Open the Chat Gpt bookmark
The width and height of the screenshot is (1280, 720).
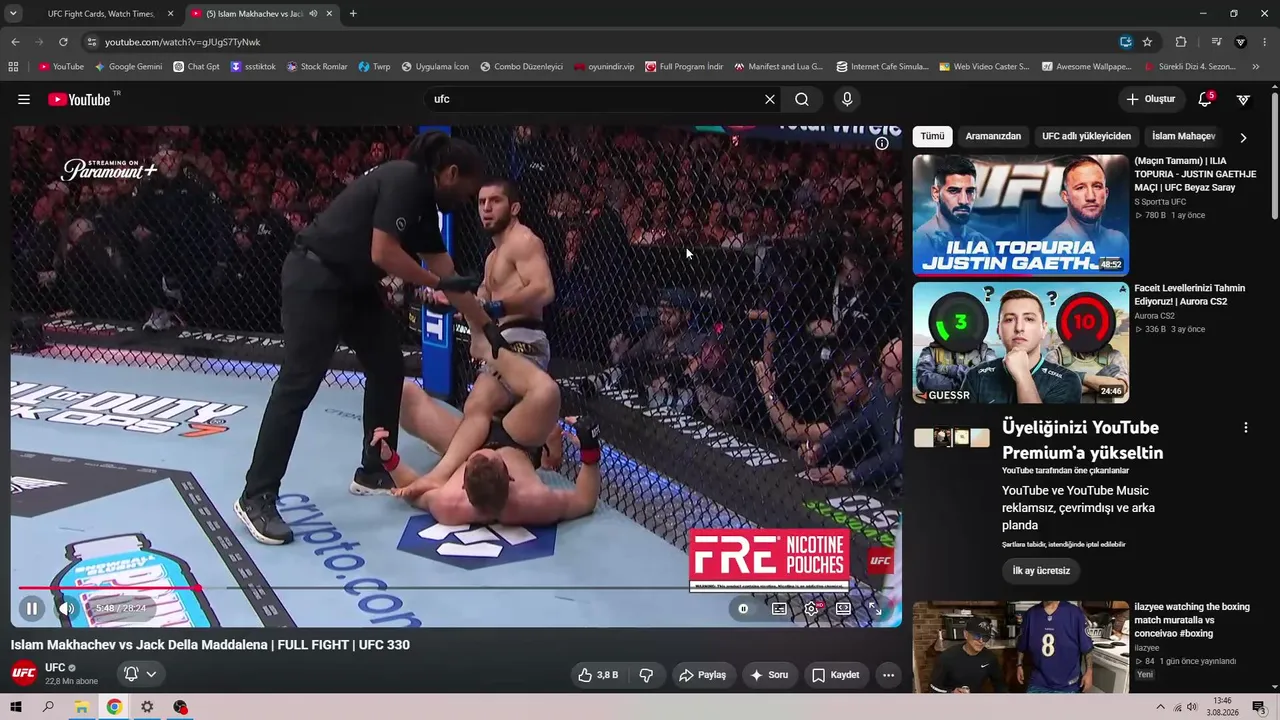[x=196, y=67]
